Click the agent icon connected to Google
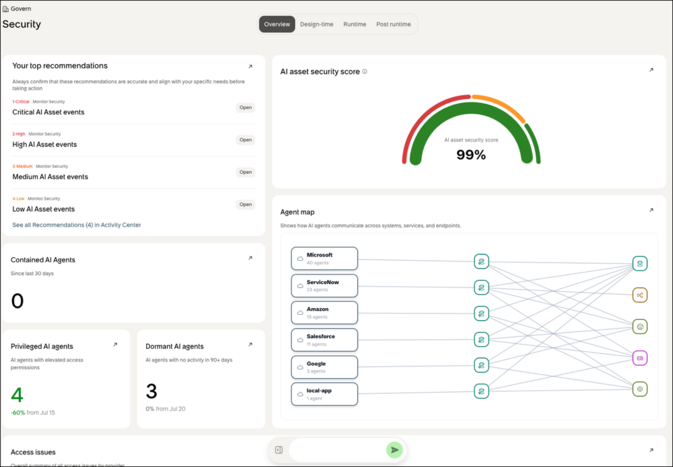The width and height of the screenshot is (673, 467). [x=481, y=365]
